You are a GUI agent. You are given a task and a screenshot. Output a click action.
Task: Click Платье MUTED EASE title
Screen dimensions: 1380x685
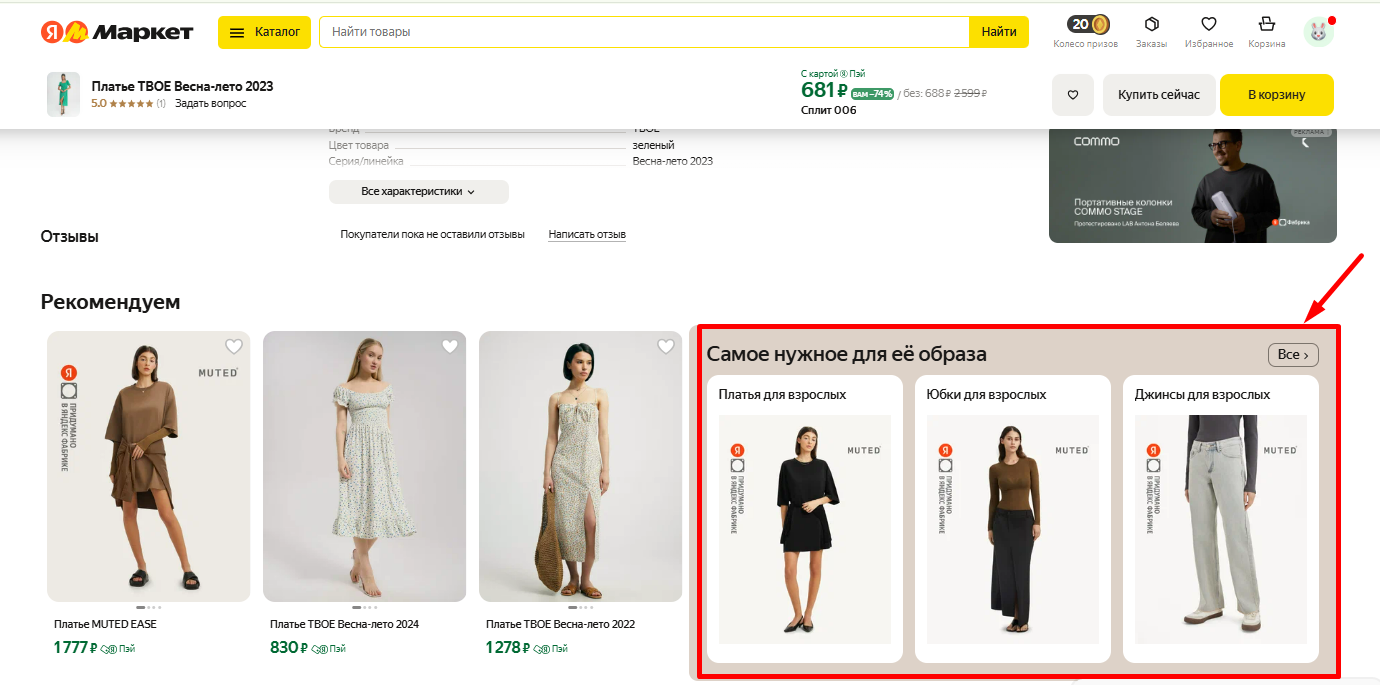tap(105, 624)
